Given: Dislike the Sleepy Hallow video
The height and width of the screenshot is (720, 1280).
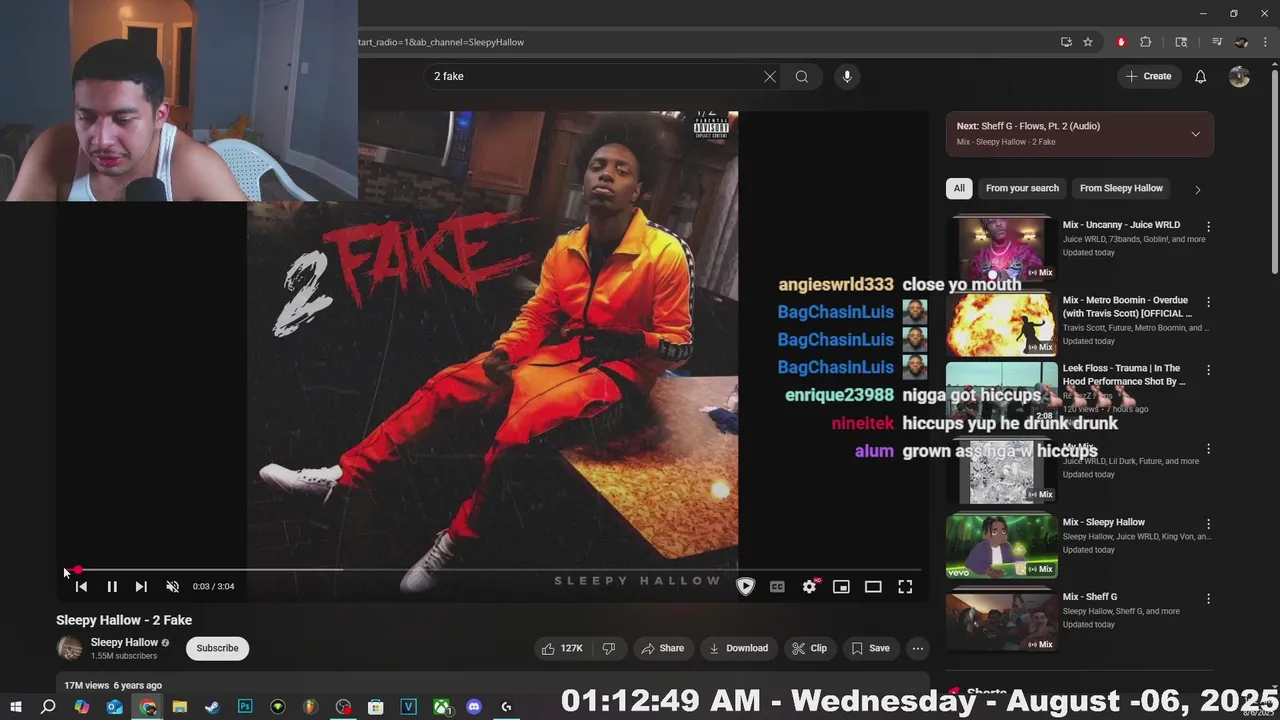Looking at the screenshot, I should [x=609, y=648].
